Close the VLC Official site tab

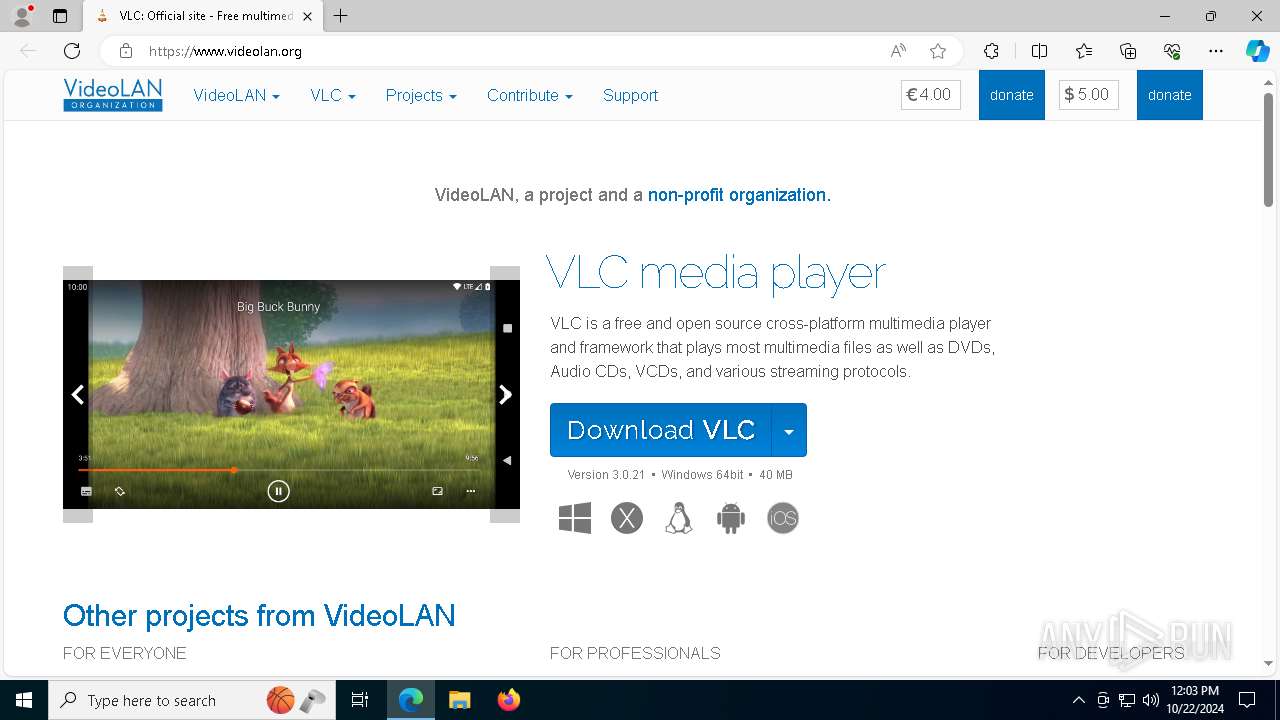click(307, 16)
